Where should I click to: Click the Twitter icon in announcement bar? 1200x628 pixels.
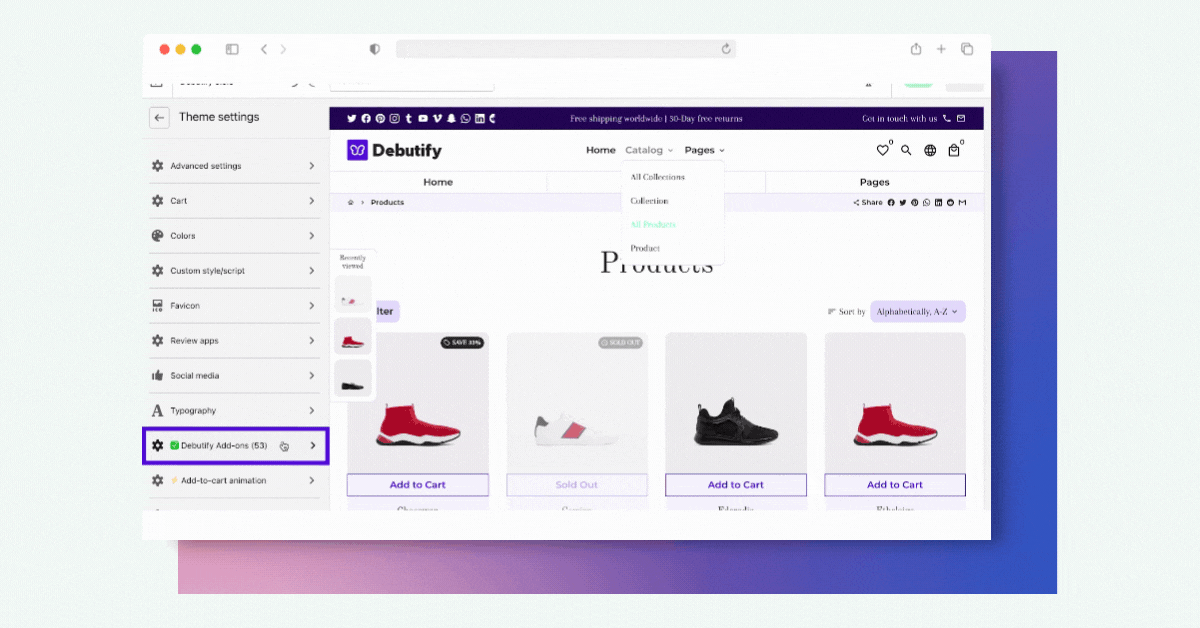(x=352, y=119)
